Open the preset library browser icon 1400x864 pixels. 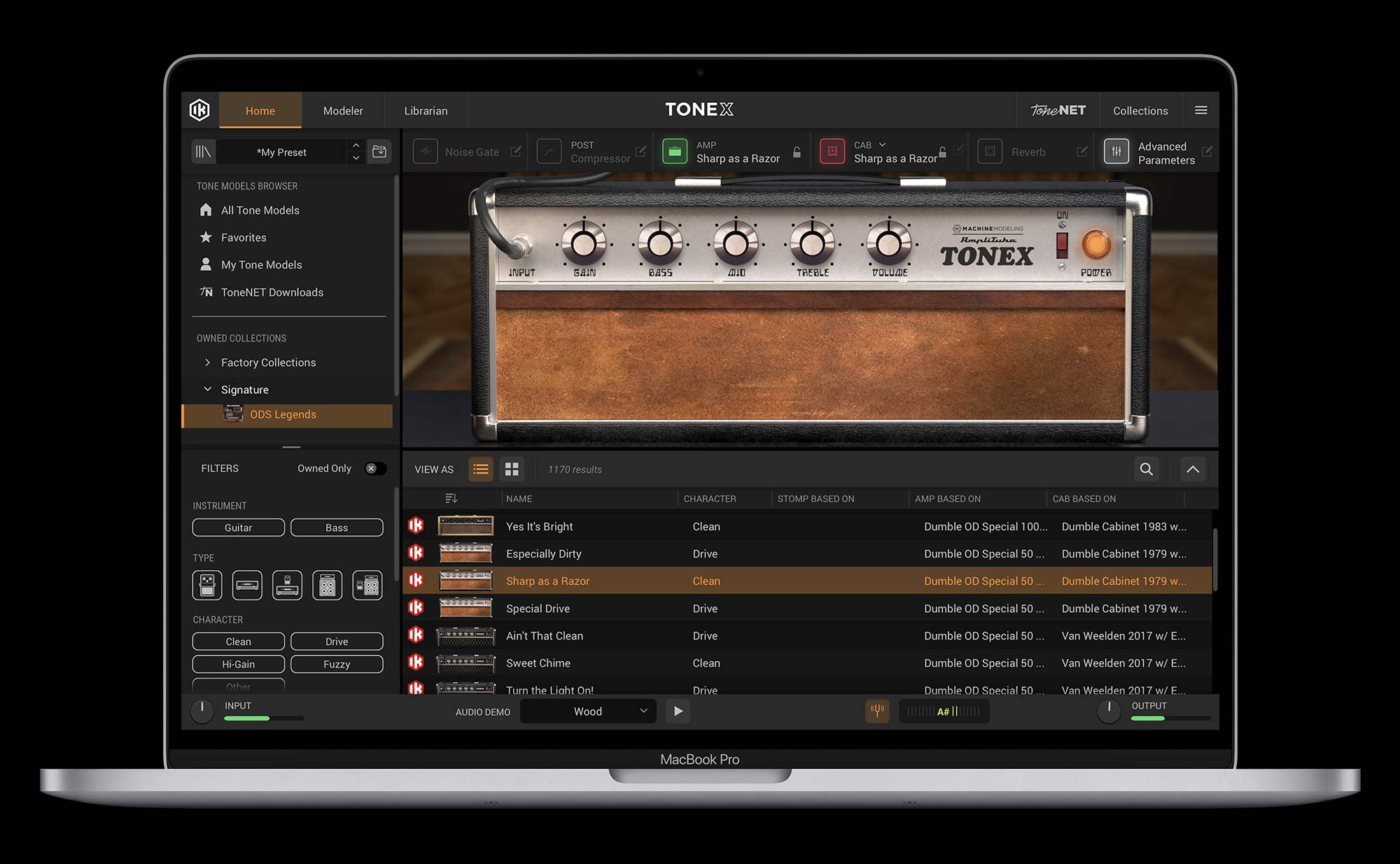click(203, 152)
